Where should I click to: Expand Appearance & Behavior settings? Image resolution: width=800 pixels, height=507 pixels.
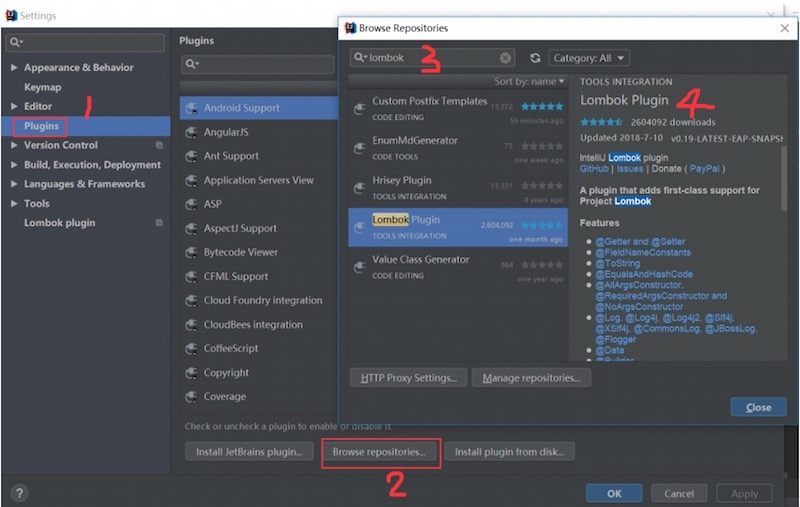[14, 67]
